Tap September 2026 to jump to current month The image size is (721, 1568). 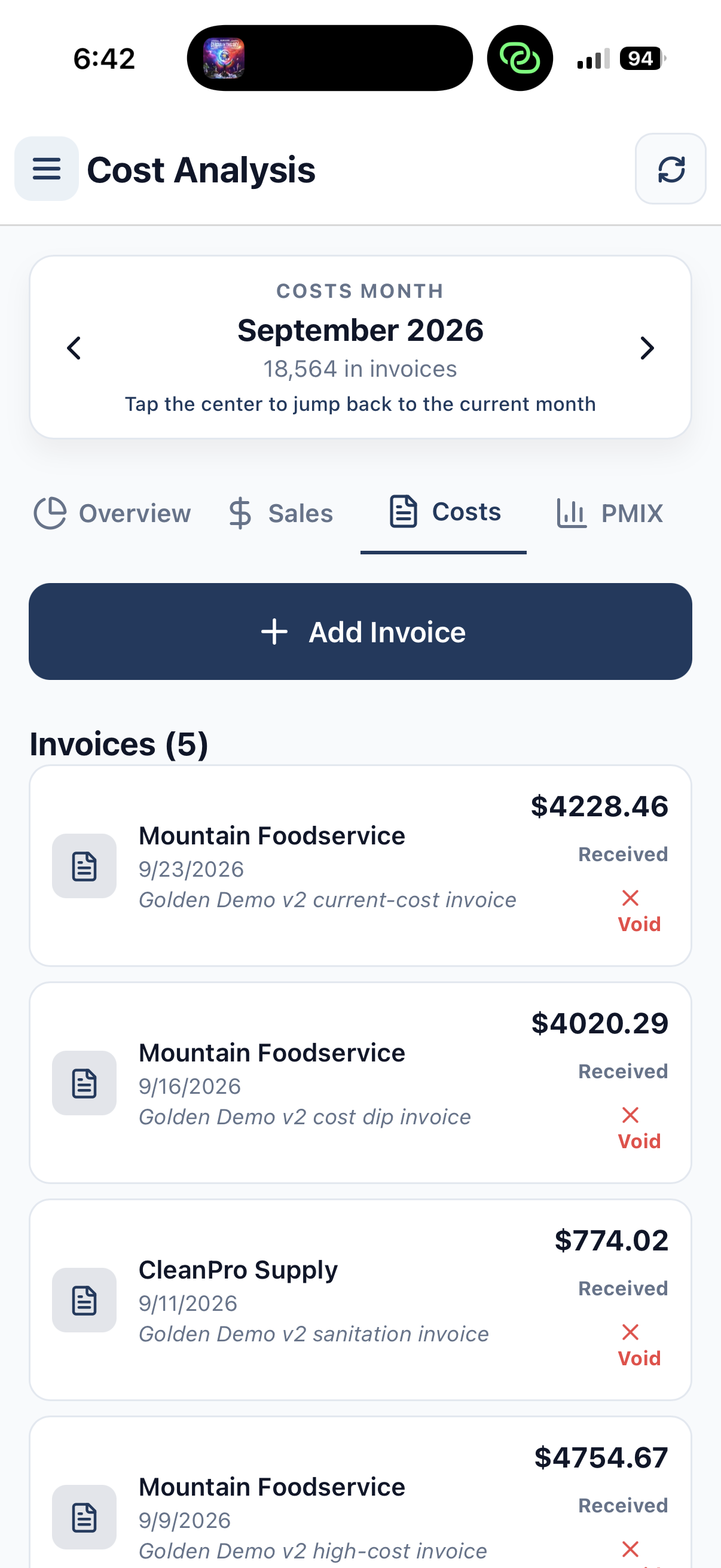coord(360,331)
